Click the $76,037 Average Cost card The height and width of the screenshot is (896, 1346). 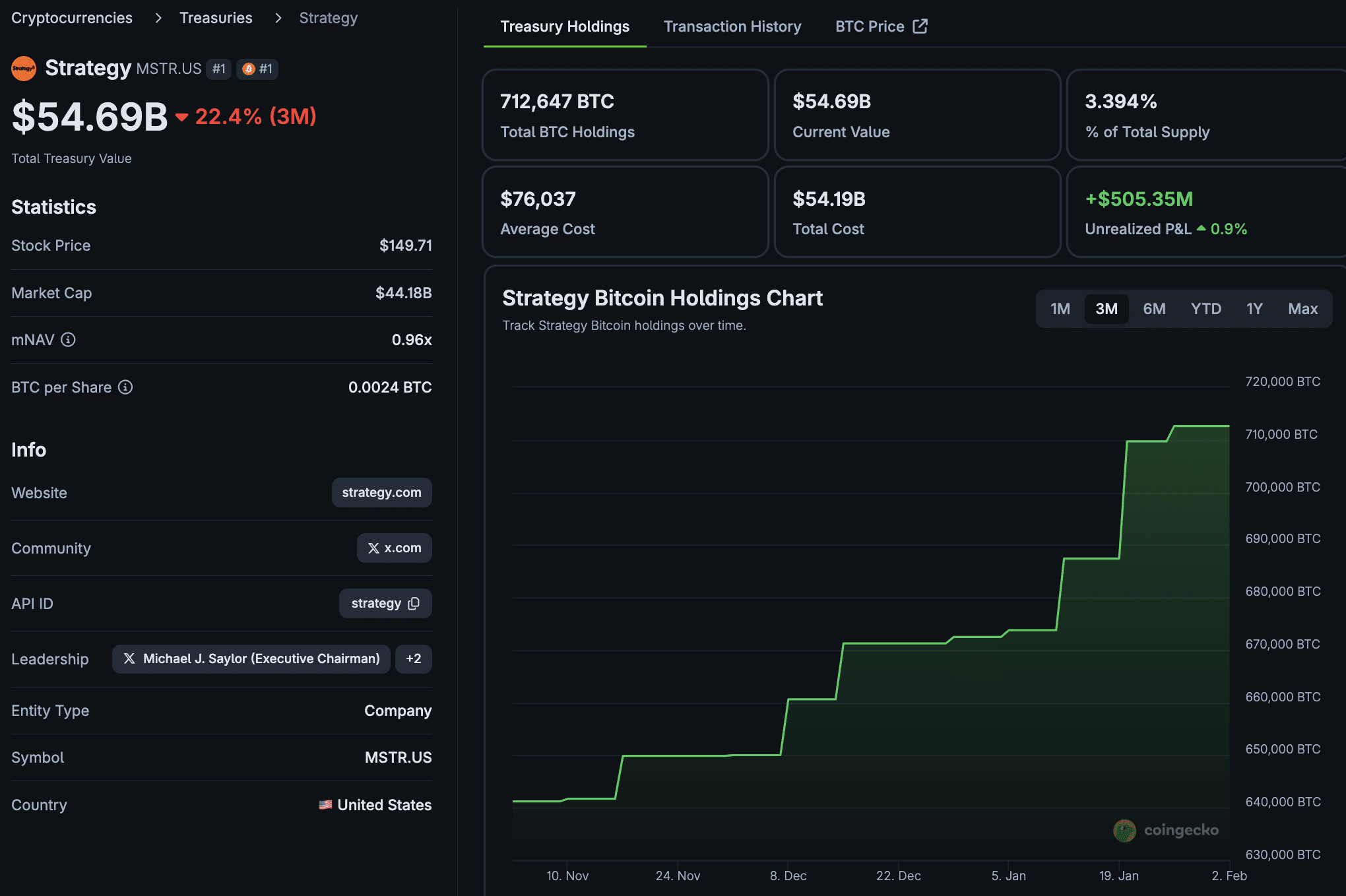(x=625, y=212)
